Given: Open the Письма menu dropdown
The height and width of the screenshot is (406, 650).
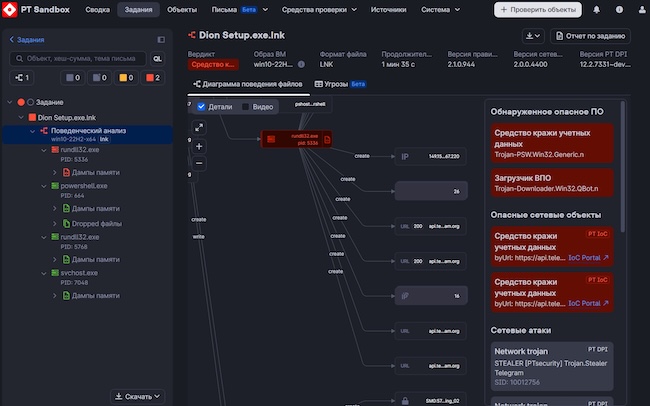Looking at the screenshot, I should click(x=240, y=10).
